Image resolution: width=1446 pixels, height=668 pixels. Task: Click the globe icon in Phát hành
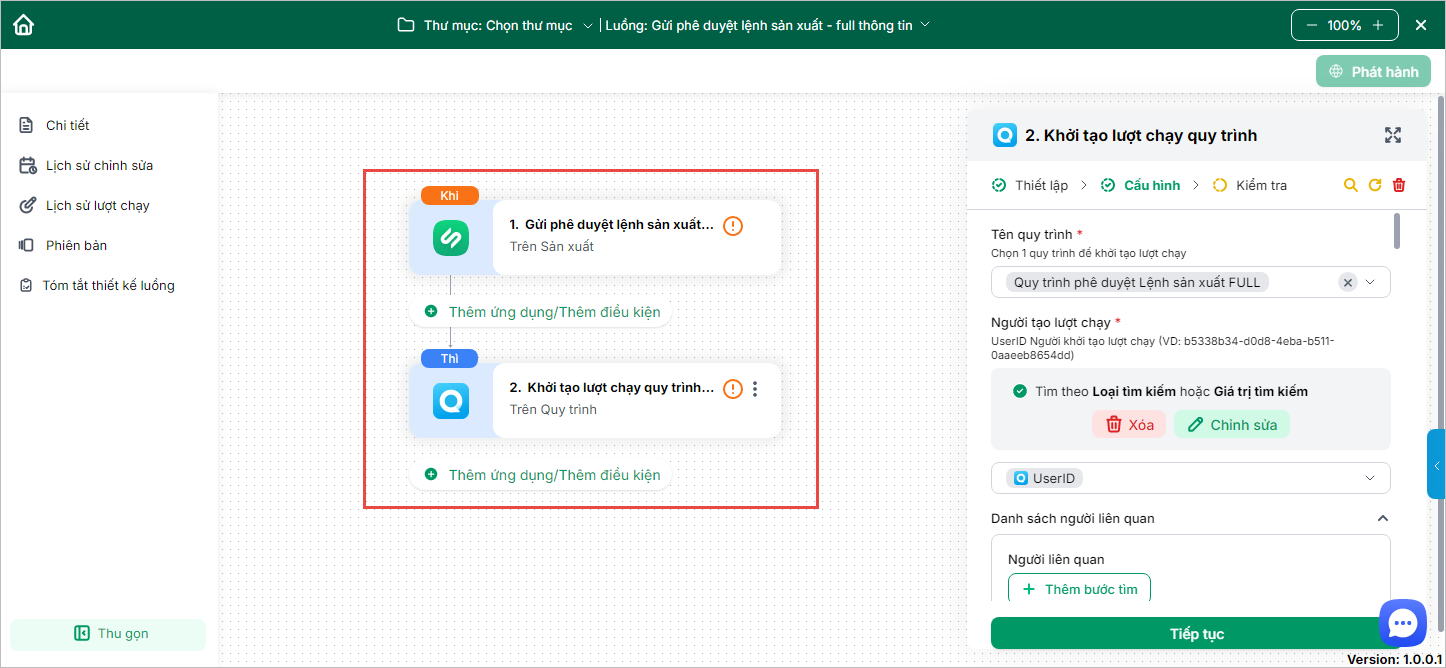pos(1335,72)
